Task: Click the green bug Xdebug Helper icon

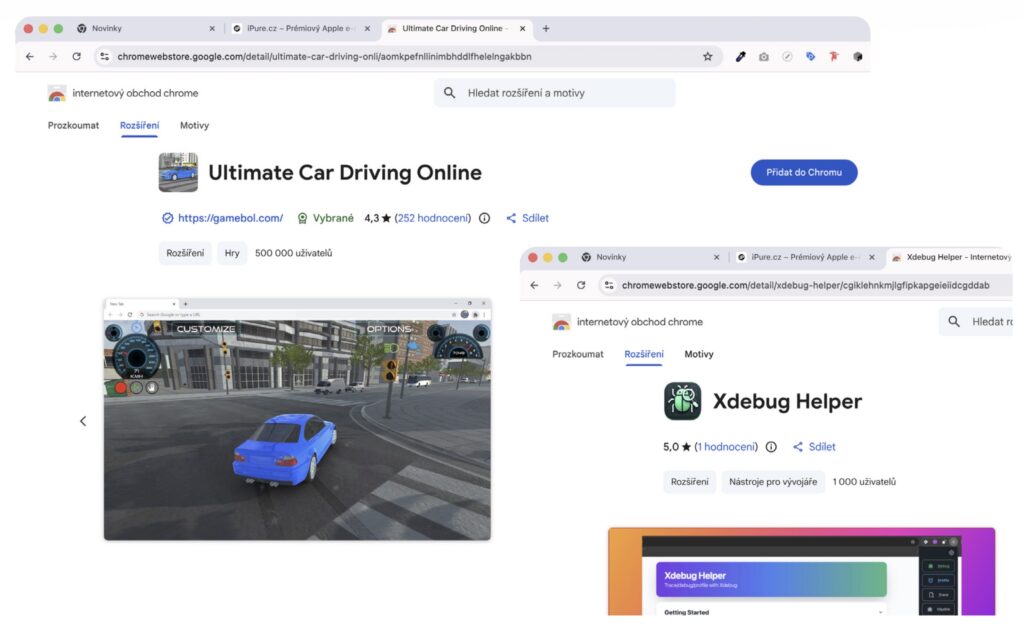Action: click(683, 401)
